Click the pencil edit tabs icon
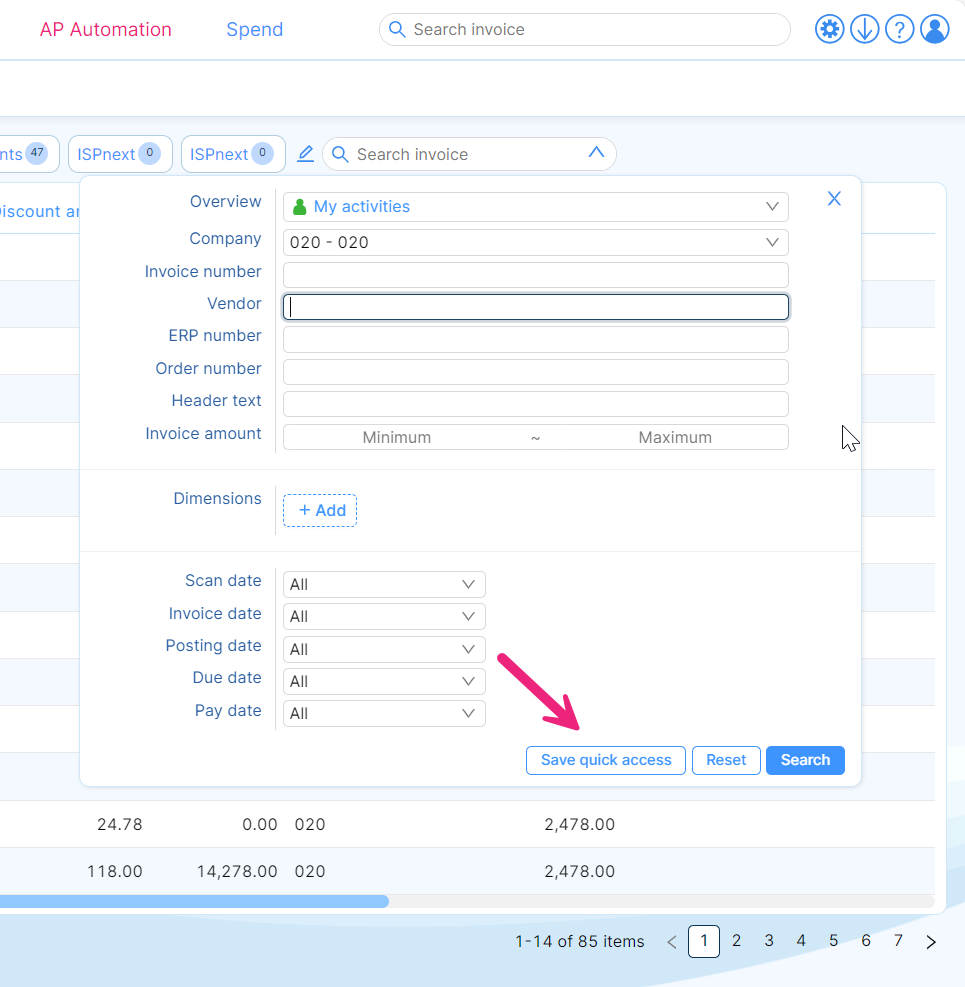965x987 pixels. coord(305,154)
